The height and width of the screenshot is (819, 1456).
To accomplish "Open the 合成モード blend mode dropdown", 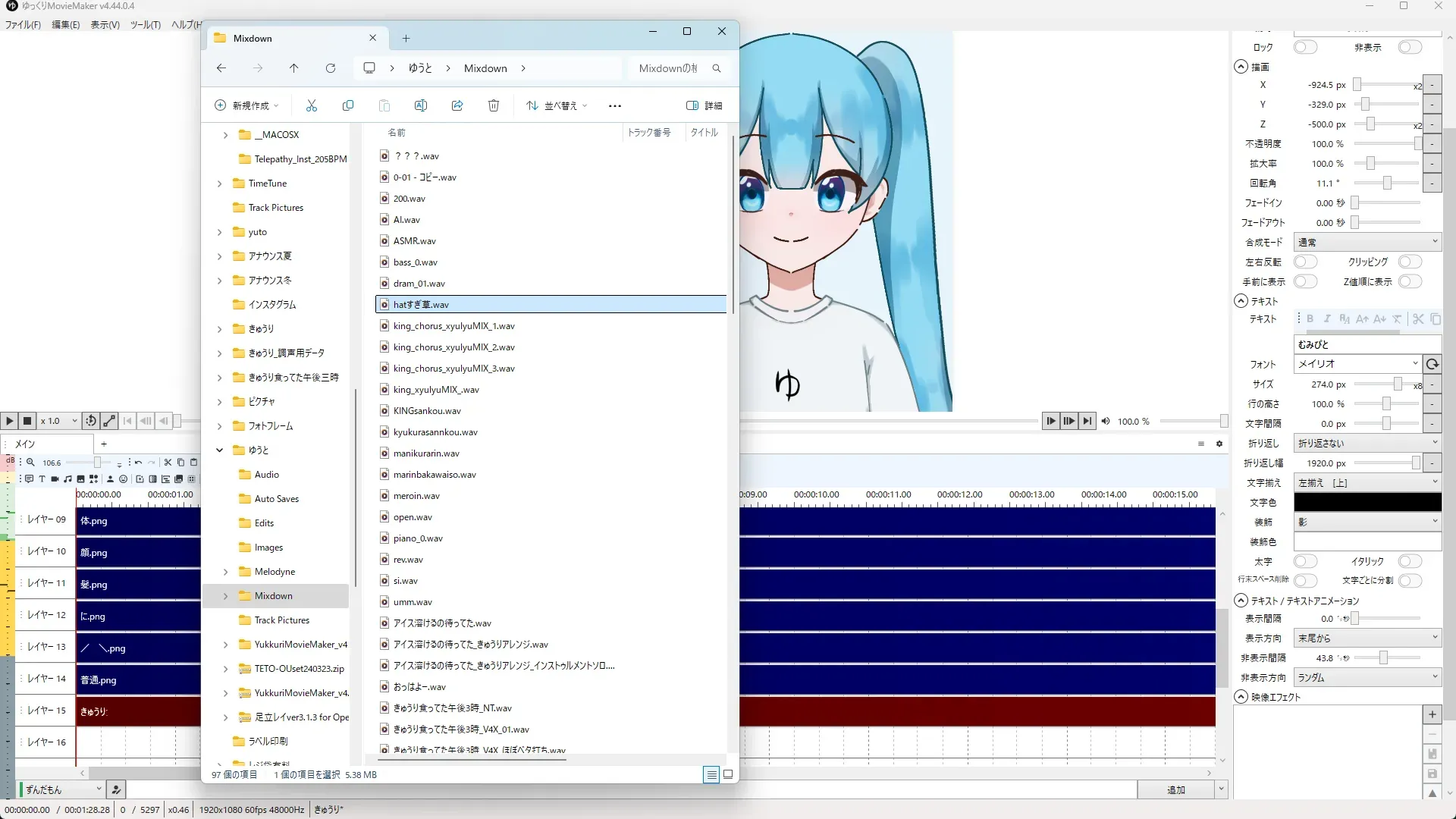I will coord(1367,242).
